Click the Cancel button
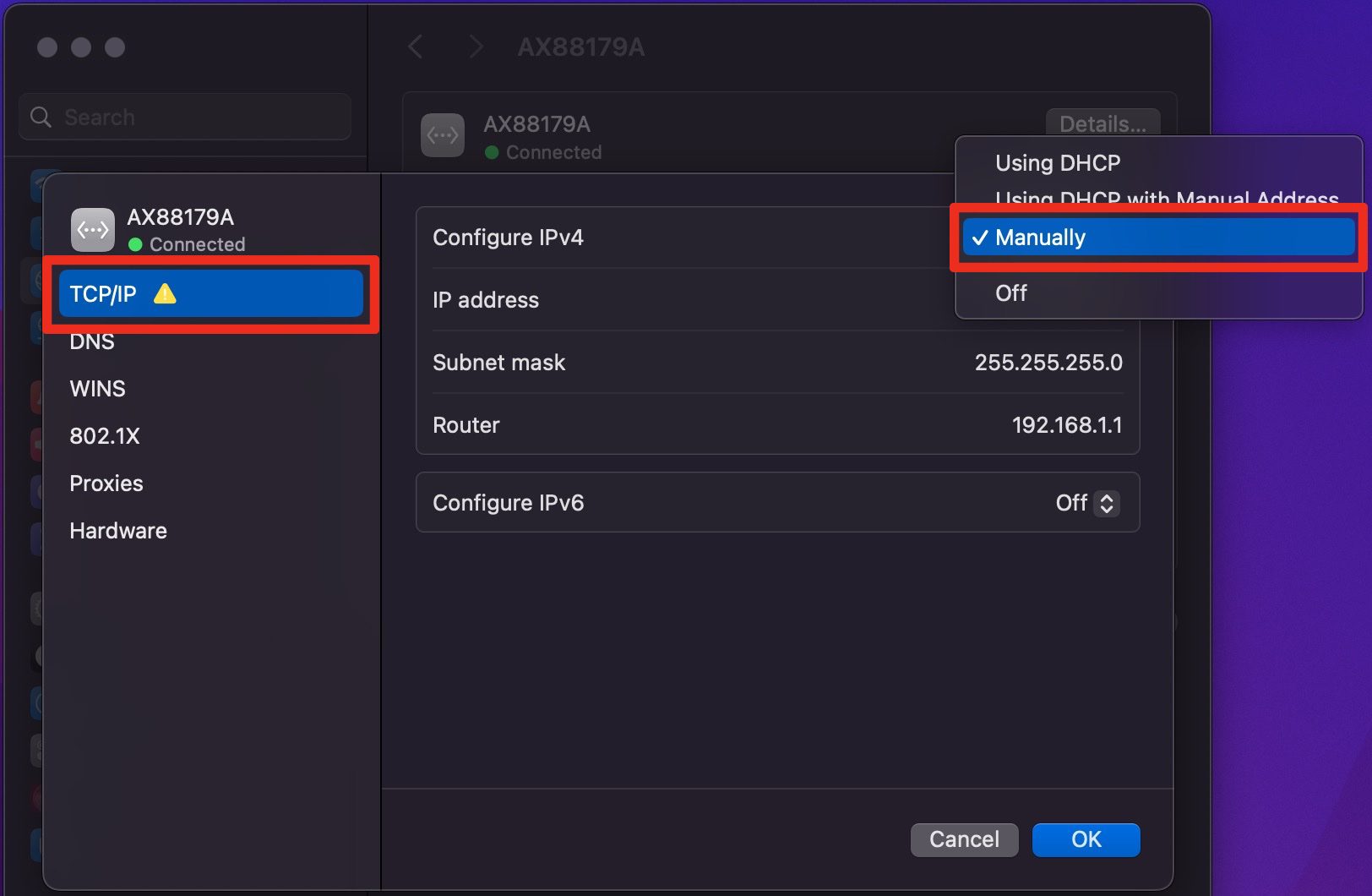This screenshot has width=1372, height=896. click(964, 839)
